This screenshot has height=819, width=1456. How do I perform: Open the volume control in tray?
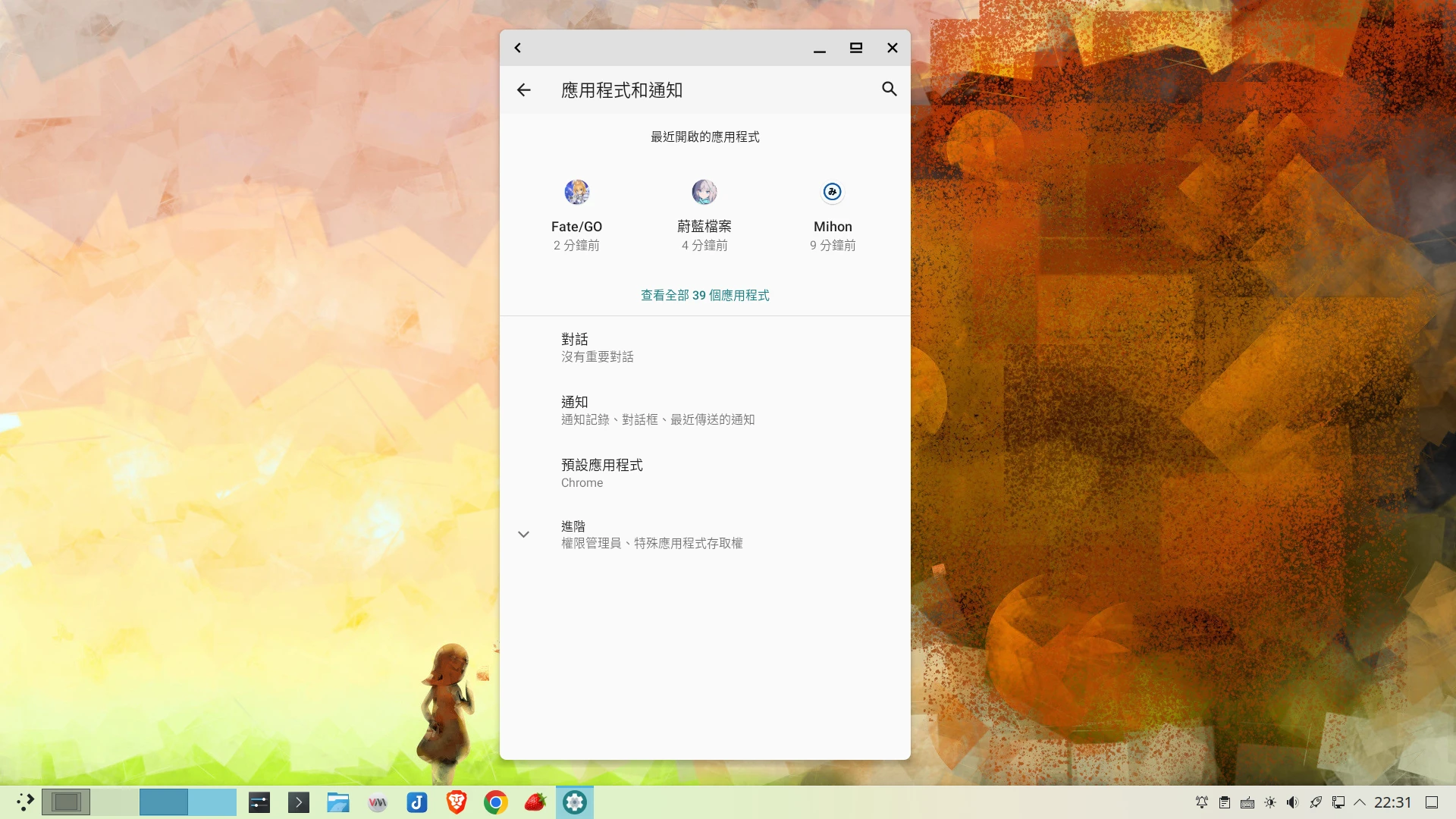(1293, 802)
